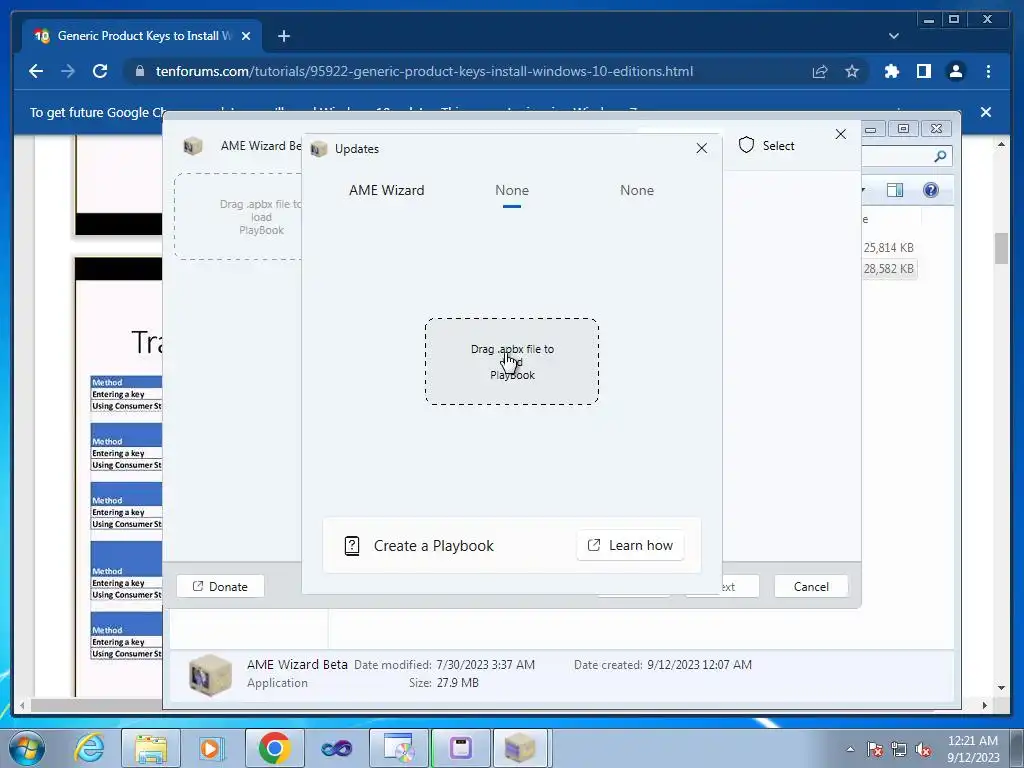Click browser scrollbar down arrow
This screenshot has height=768, width=1024.
pyautogui.click(x=1001, y=688)
